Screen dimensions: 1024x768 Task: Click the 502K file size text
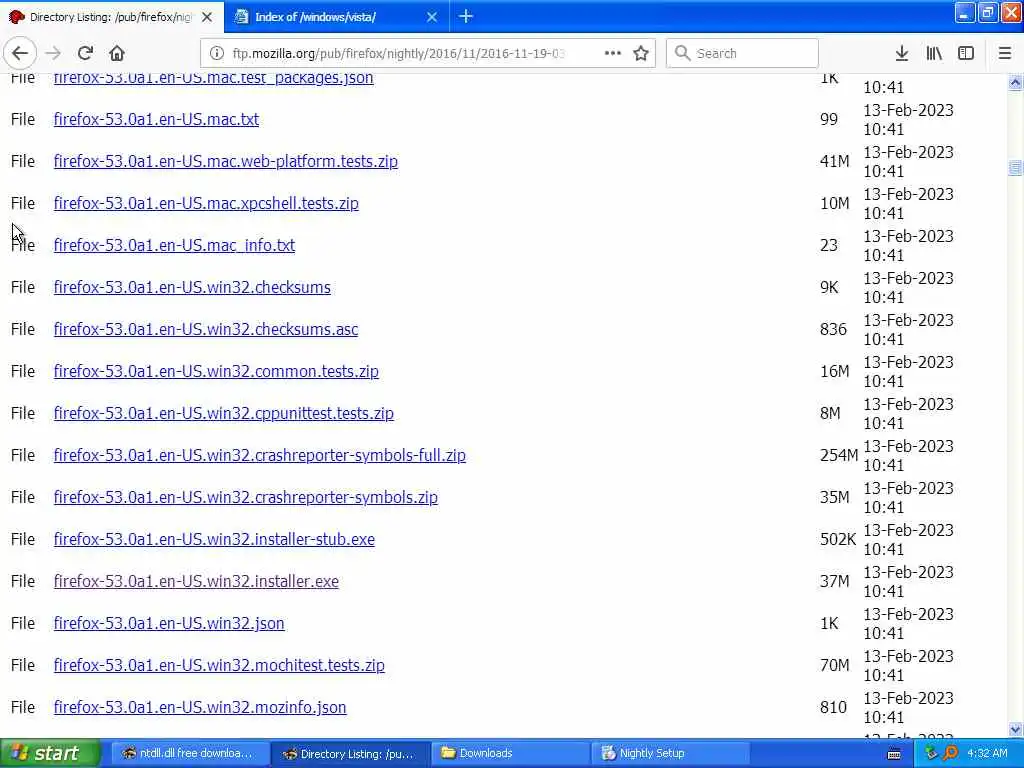pos(838,539)
